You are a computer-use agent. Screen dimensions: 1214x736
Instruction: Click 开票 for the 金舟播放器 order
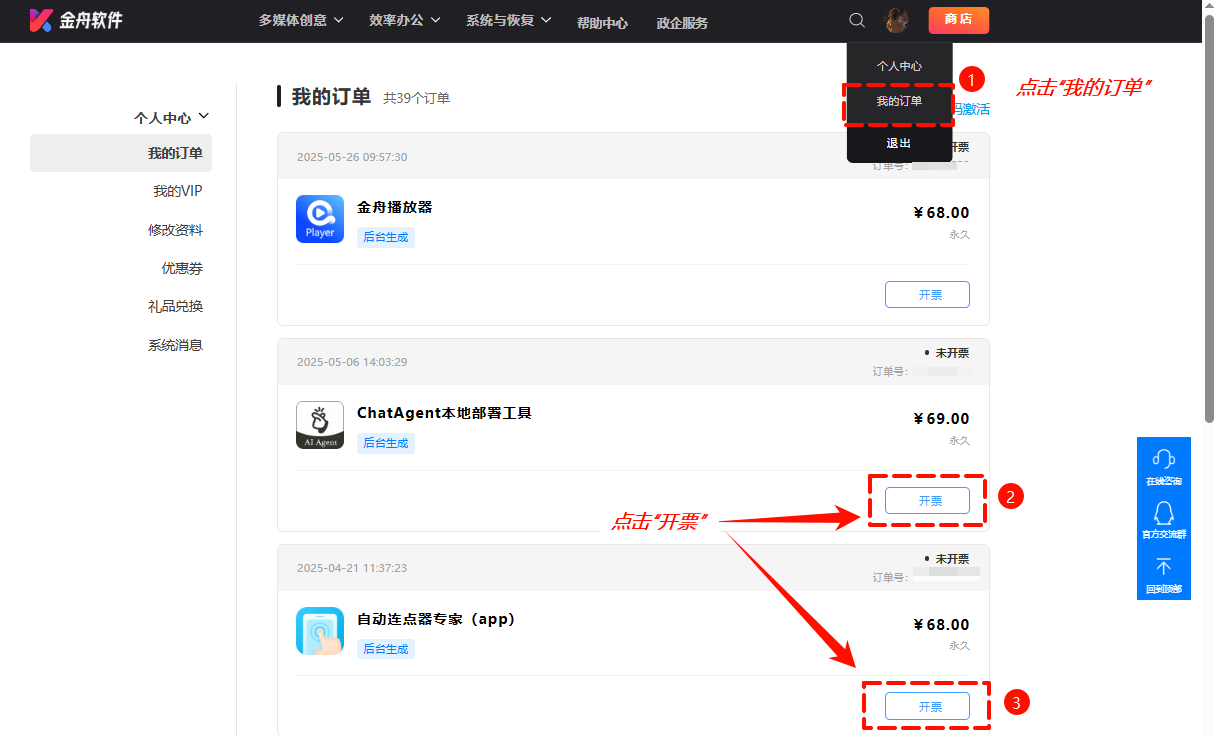927,295
